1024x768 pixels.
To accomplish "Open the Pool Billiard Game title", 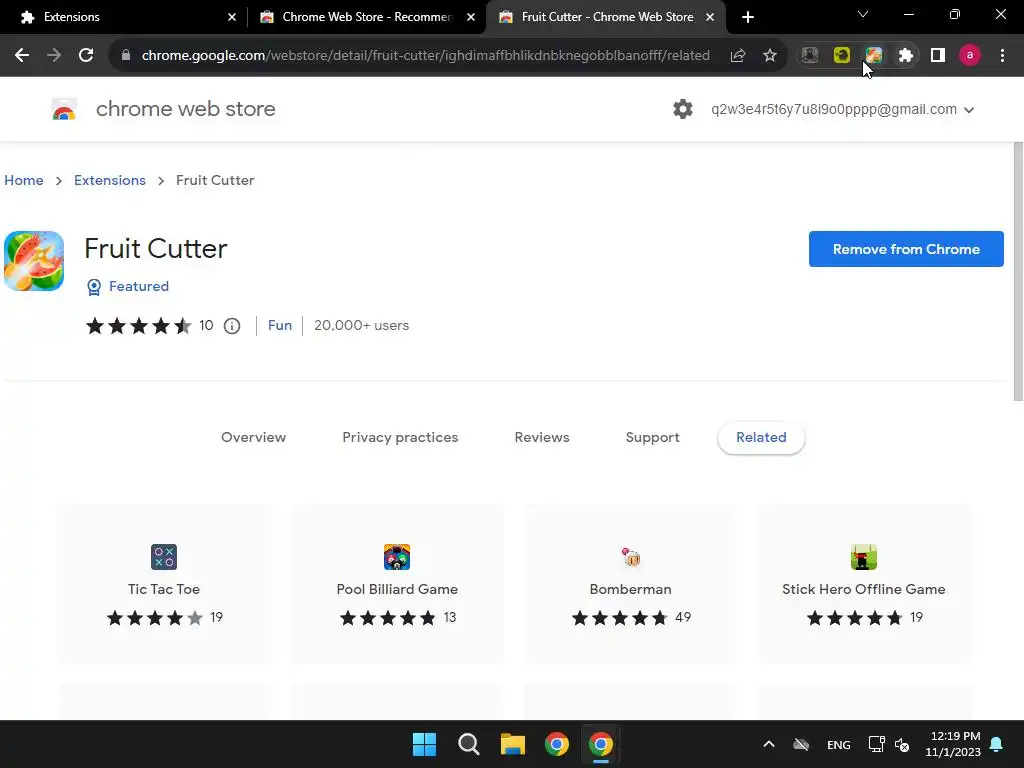I will pyautogui.click(x=397, y=589).
